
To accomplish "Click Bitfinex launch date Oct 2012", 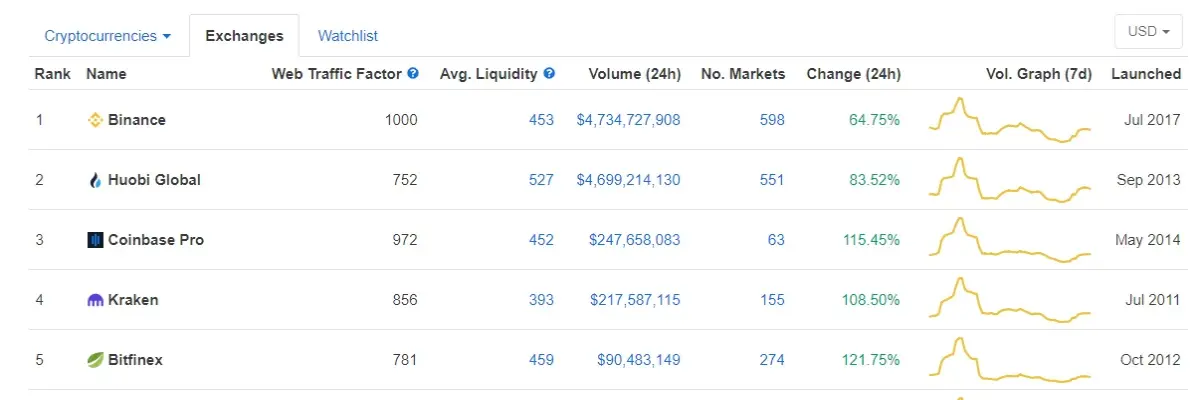I will pyautogui.click(x=1151, y=360).
